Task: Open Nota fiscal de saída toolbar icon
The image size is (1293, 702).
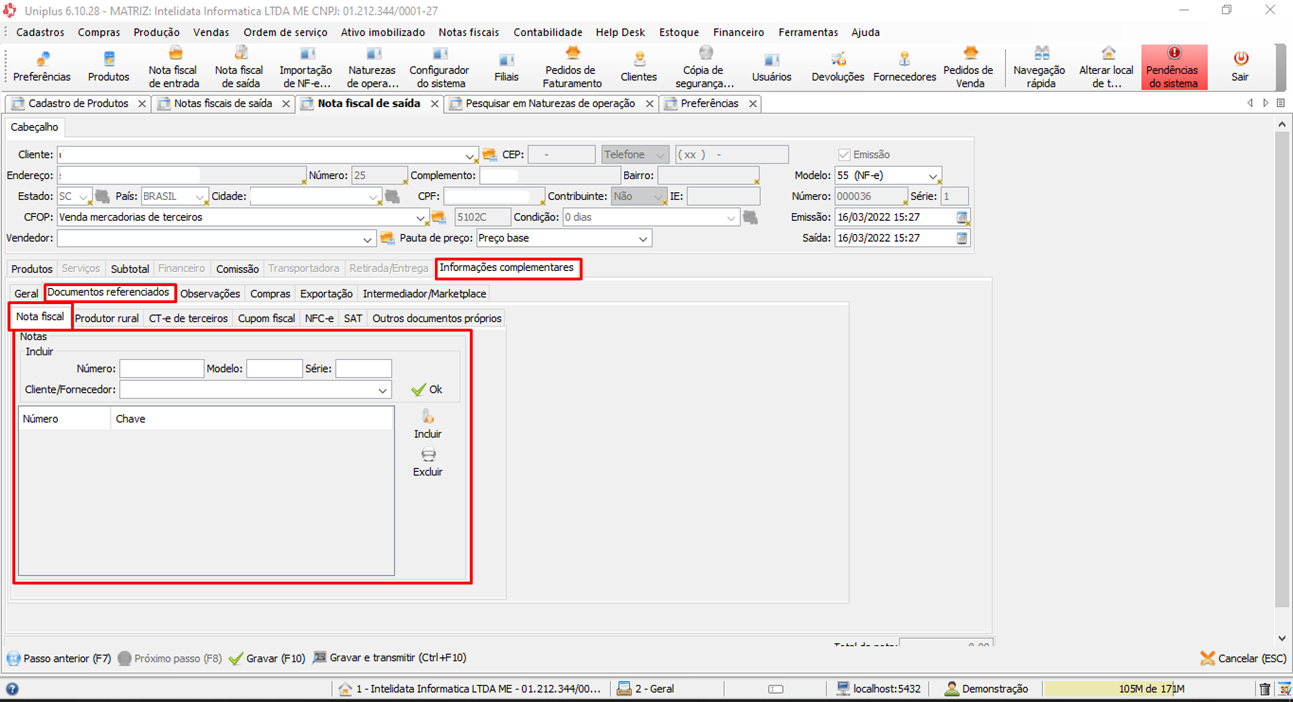Action: pos(239,67)
